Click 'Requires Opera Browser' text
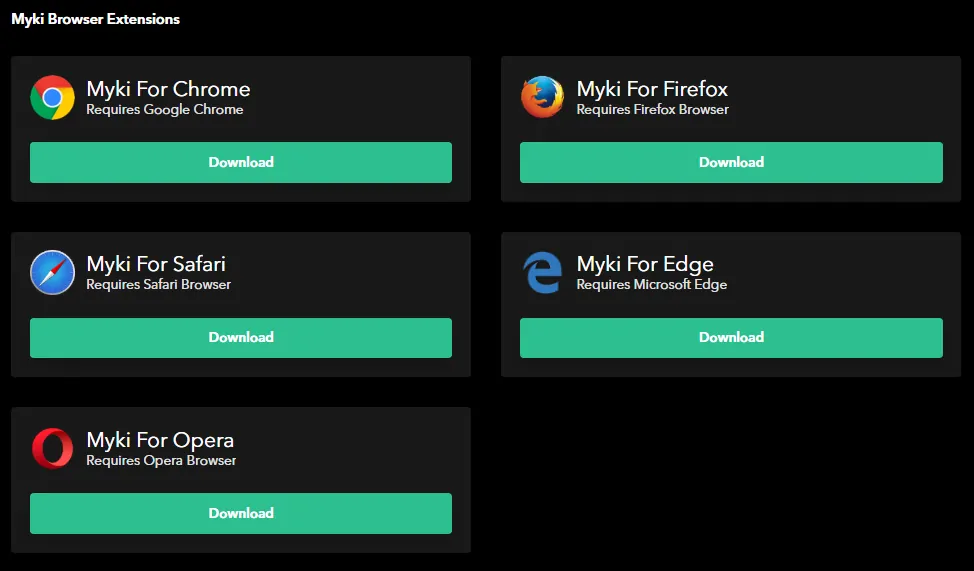Viewport: 974px width, 571px height. point(161,461)
